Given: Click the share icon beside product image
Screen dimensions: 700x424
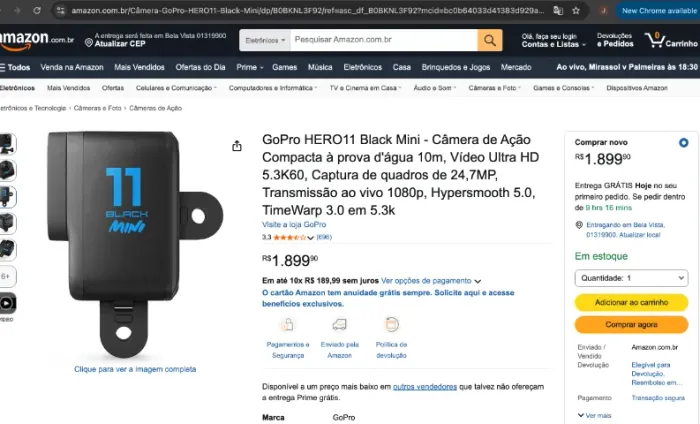Looking at the screenshot, I should pos(237,146).
